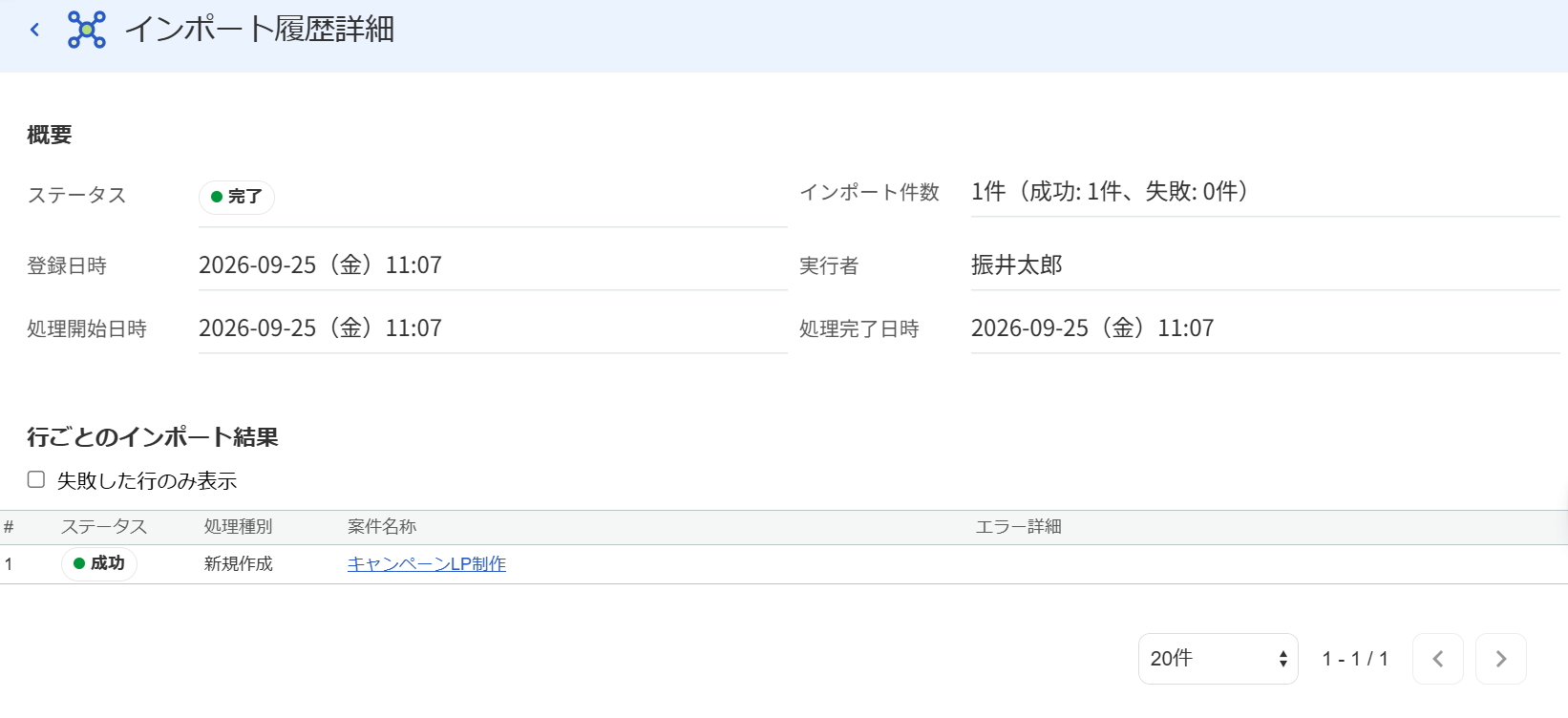The width and height of the screenshot is (1568, 718).
Task: Click the 案件名称 column header
Action: (x=382, y=527)
